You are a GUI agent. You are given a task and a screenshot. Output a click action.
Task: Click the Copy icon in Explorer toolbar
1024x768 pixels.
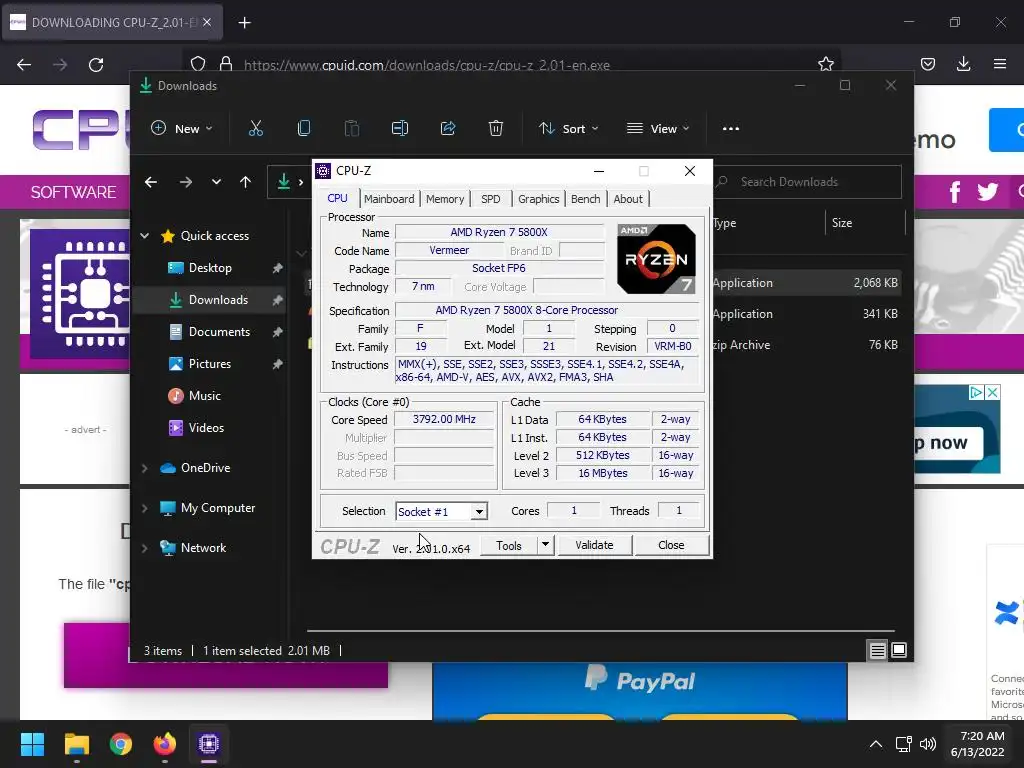pos(304,129)
